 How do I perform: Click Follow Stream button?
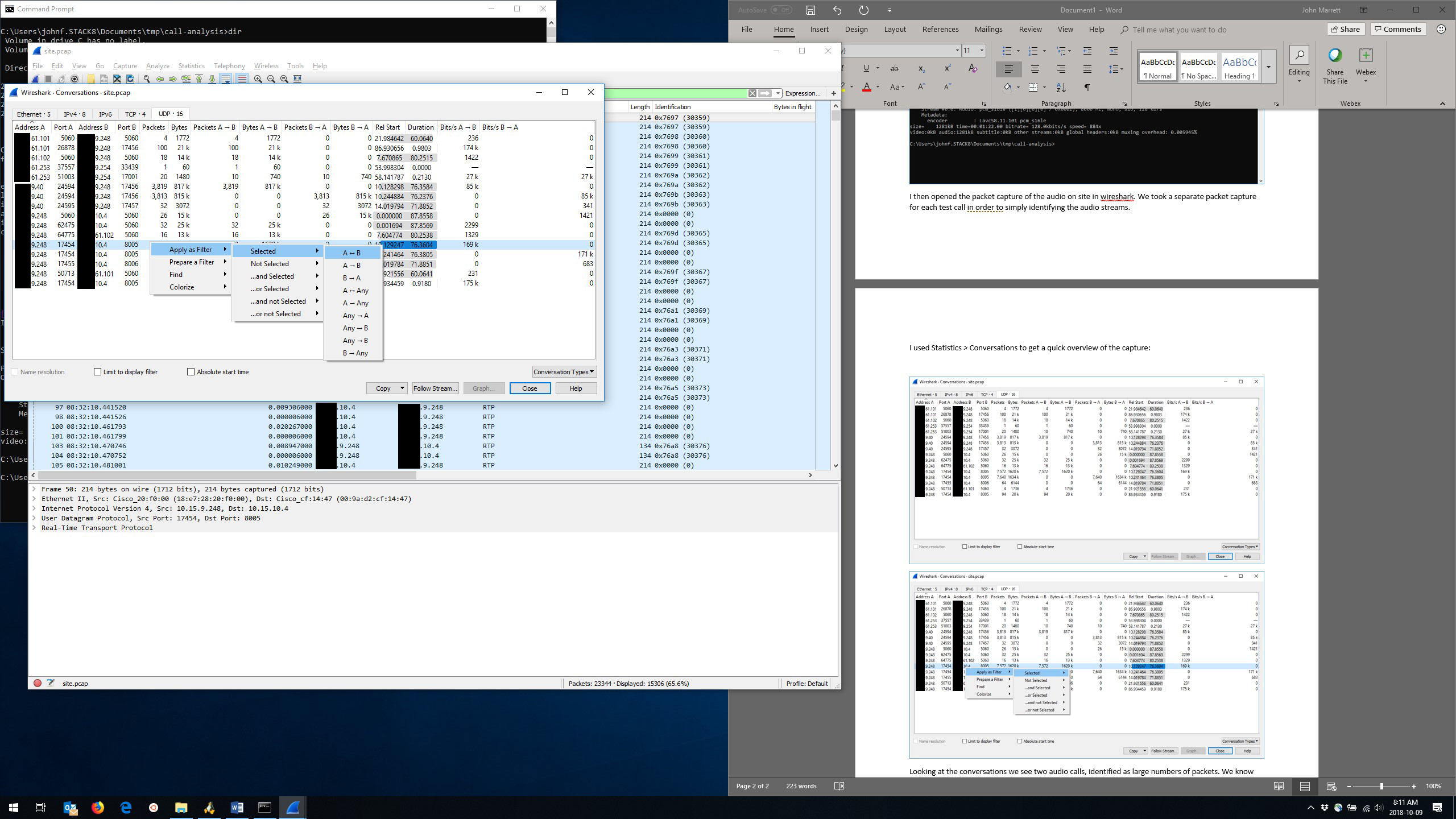[x=435, y=388]
